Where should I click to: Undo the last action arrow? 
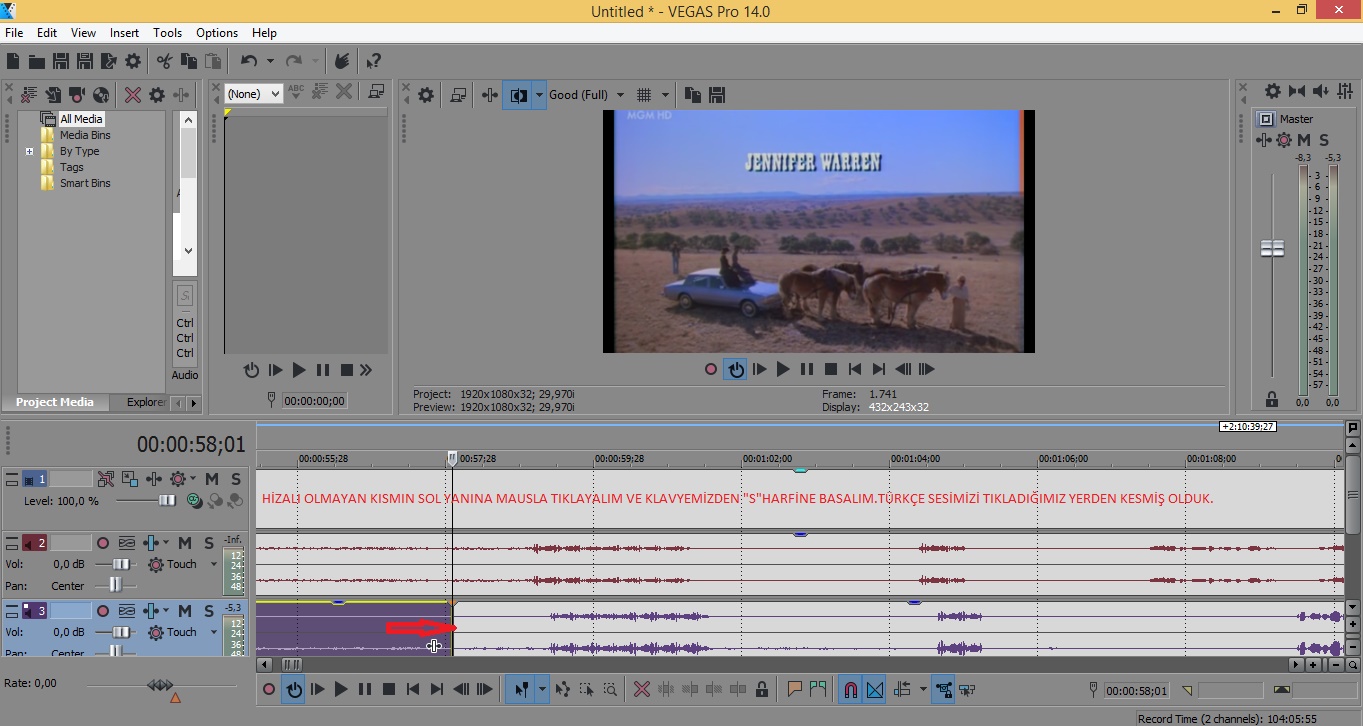[249, 61]
